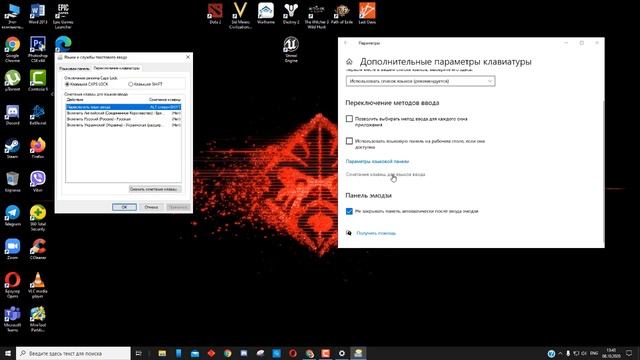Select the VLC media player icon

(x=38, y=285)
